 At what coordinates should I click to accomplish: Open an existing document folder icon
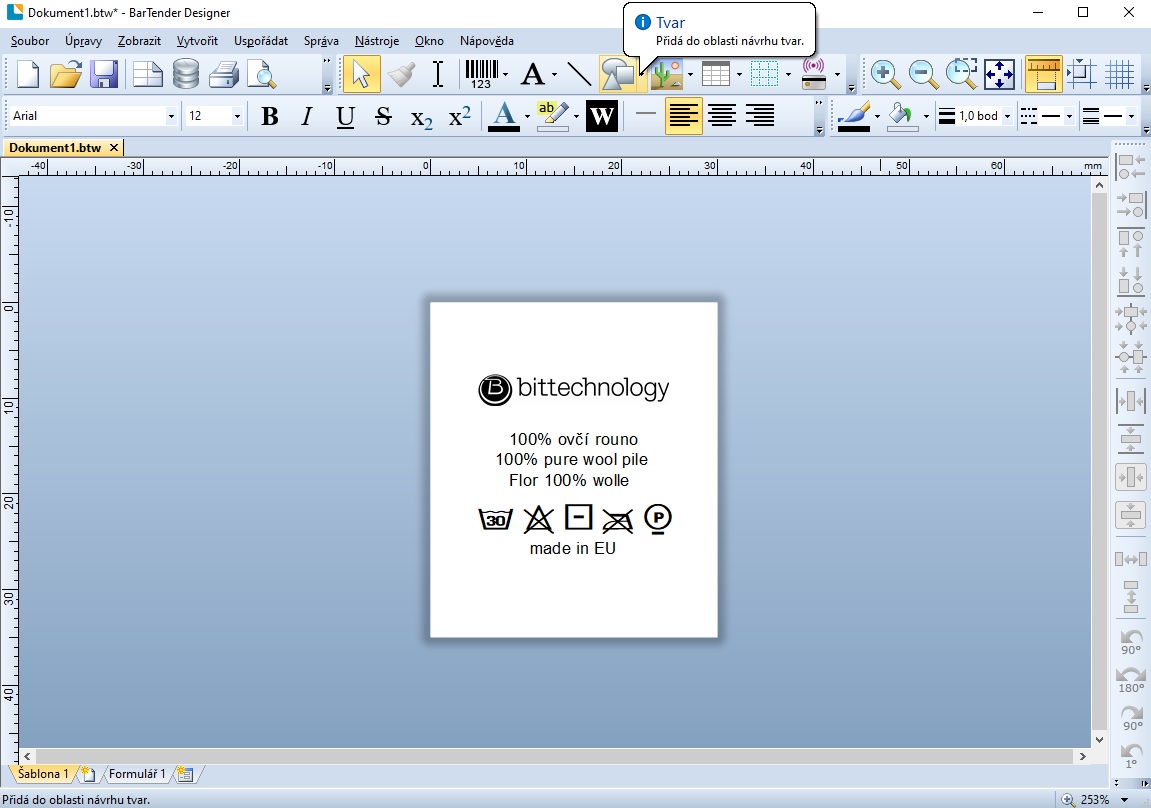65,74
